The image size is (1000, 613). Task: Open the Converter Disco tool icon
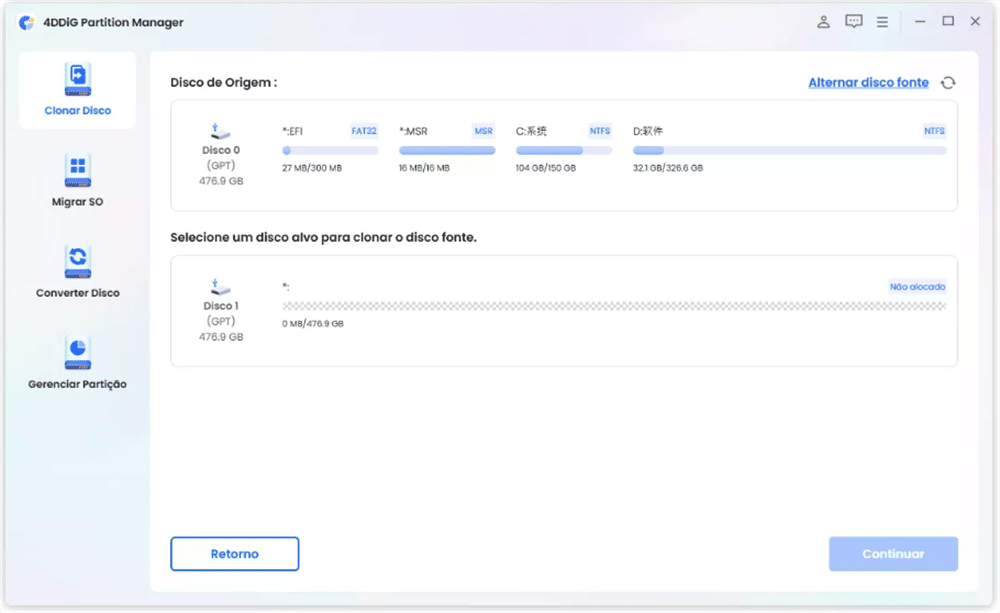pyautogui.click(x=77, y=262)
